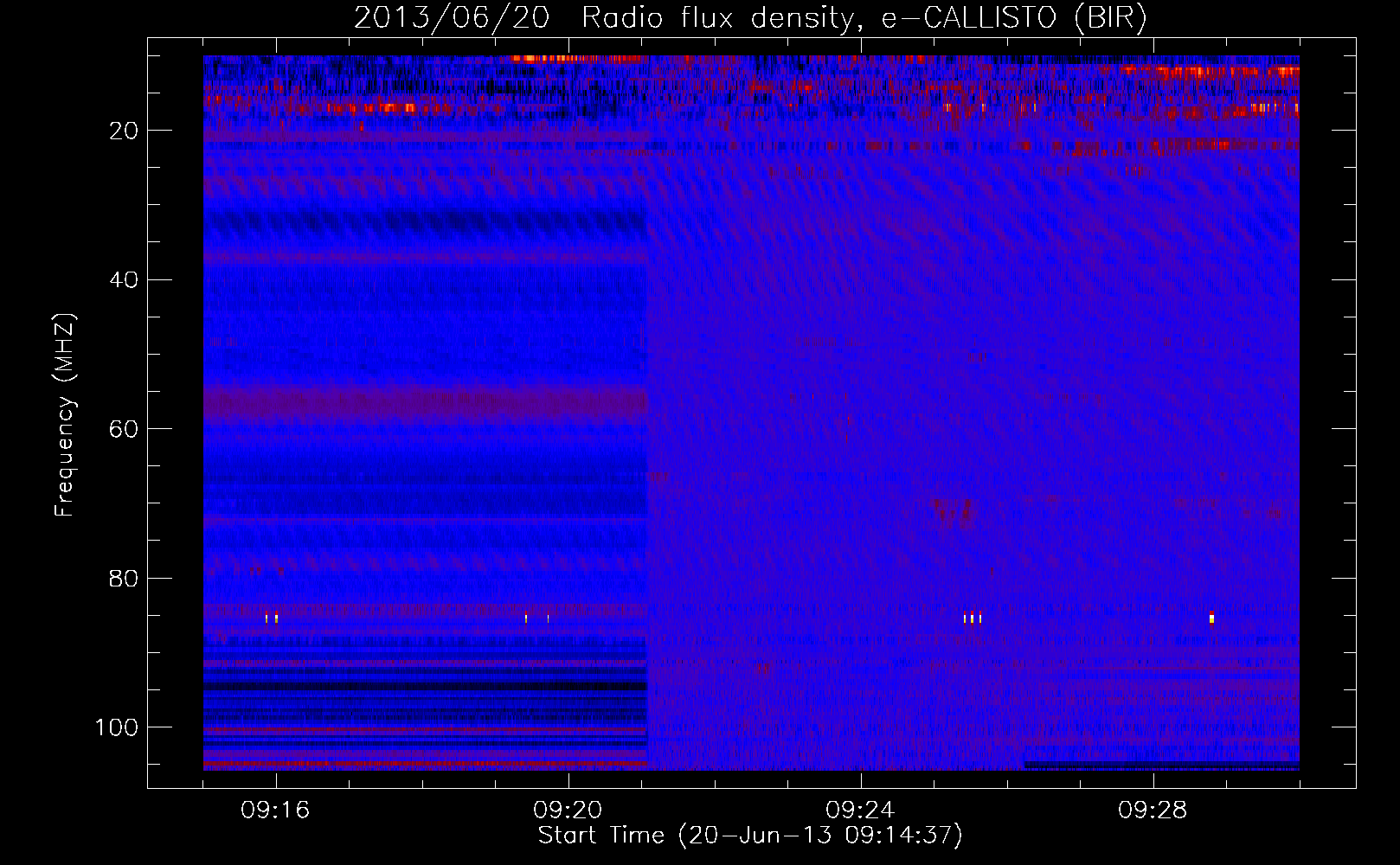Click the 09:20 time tick label
Image resolution: width=1400 pixels, height=865 pixels.
(568, 811)
